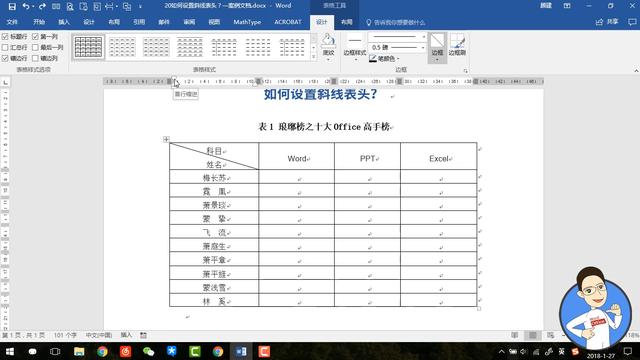Image resolution: width=640 pixels, height=360 pixels.
Task: Click the tab selector at the ruler corner
Action: click(5, 83)
